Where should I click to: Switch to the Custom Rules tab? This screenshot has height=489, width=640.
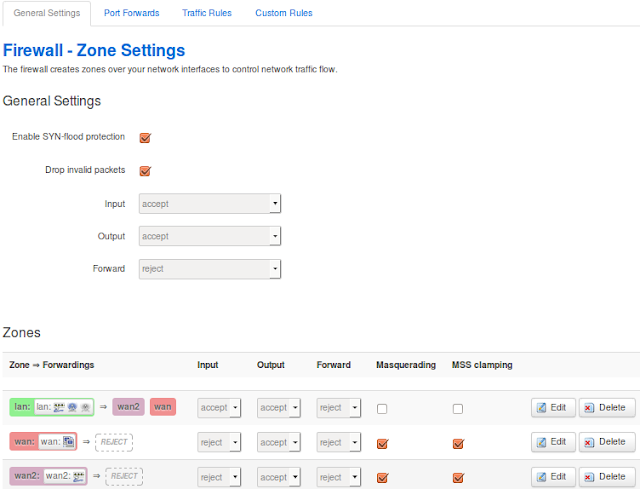pyautogui.click(x=284, y=13)
